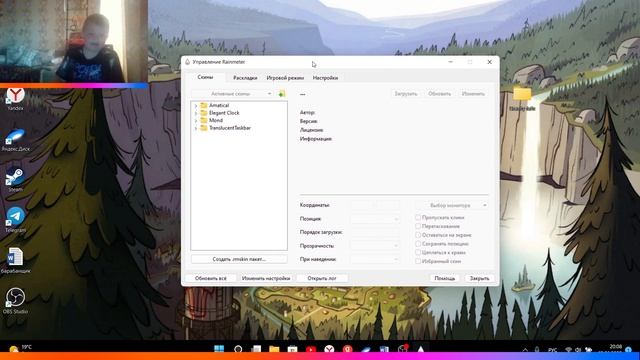Select the Amatical entry in the skin list
This screenshot has width=640, height=360.
click(219, 105)
